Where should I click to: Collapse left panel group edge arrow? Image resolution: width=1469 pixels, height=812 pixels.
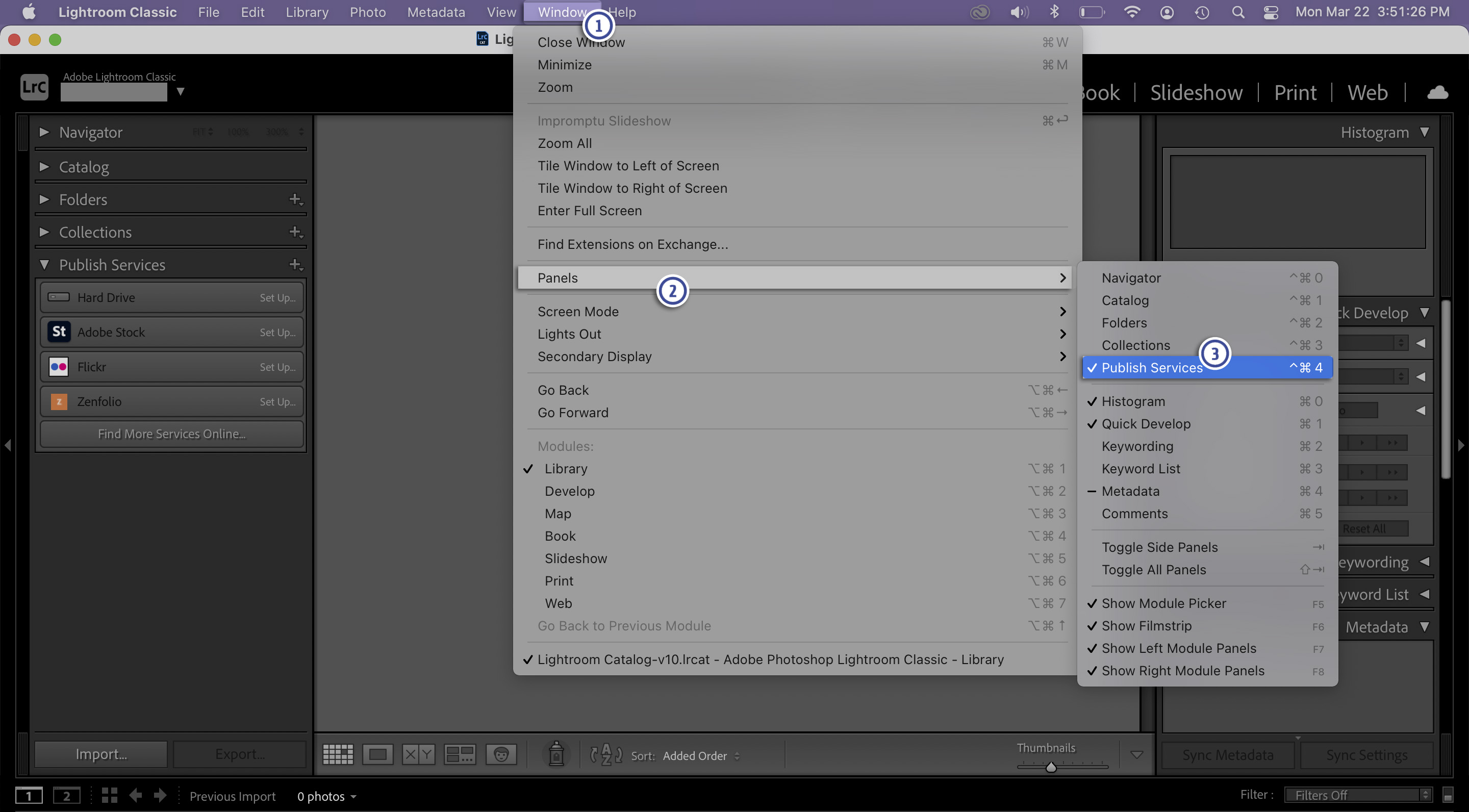(x=8, y=445)
